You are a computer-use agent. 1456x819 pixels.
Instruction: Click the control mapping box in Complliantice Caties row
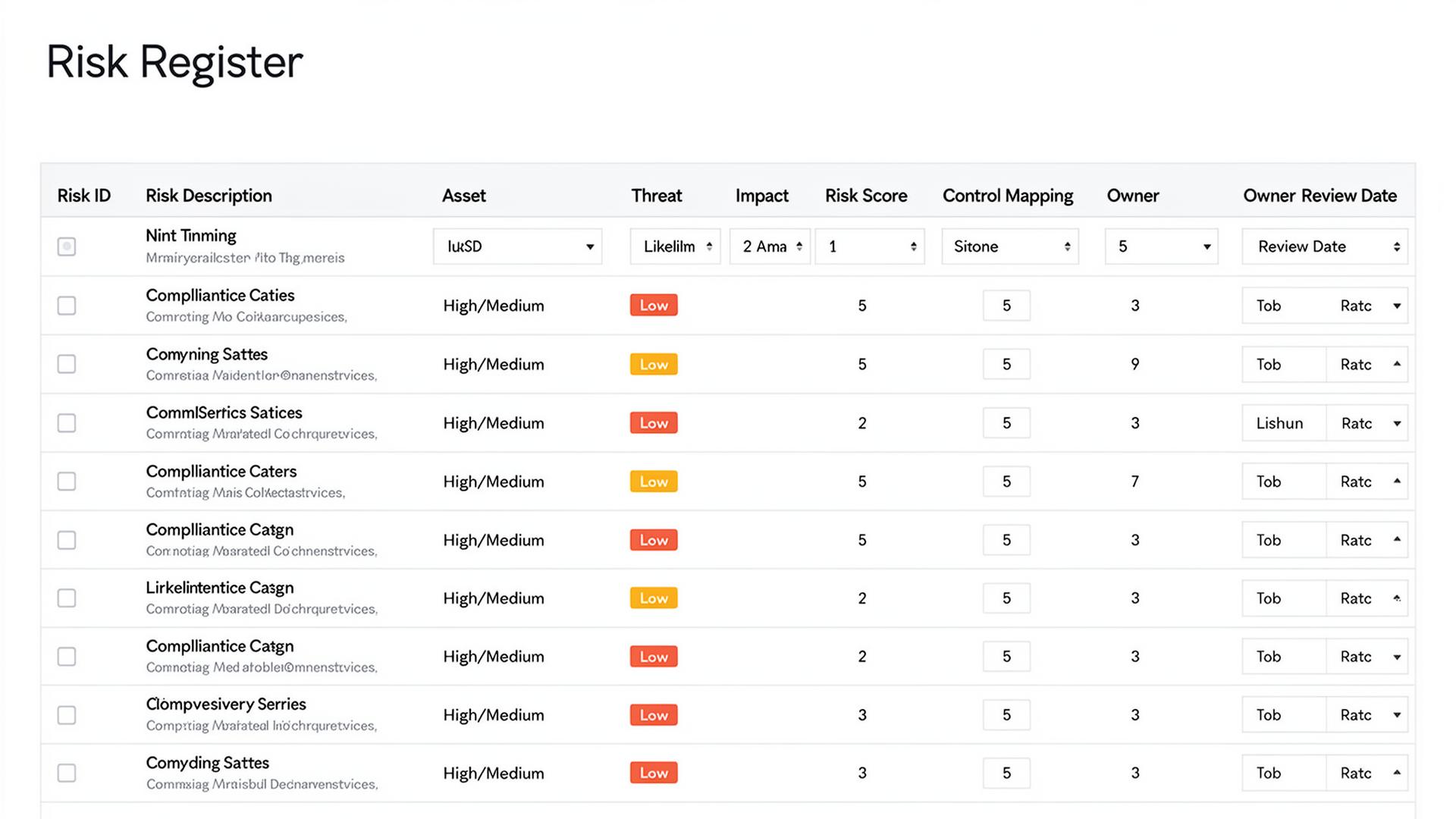pyautogui.click(x=1006, y=306)
